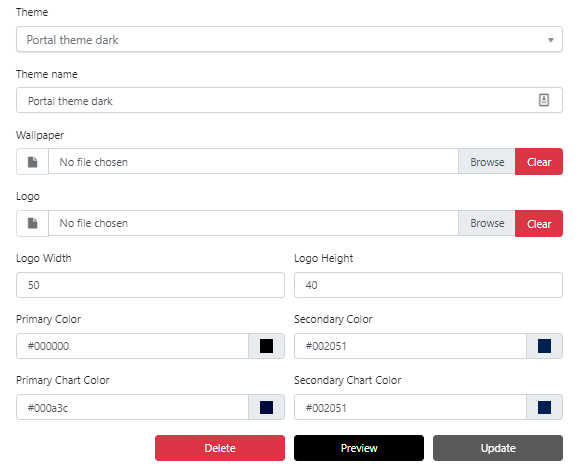Select the Logo Height input
The width and height of the screenshot is (588, 470).
[428, 285]
